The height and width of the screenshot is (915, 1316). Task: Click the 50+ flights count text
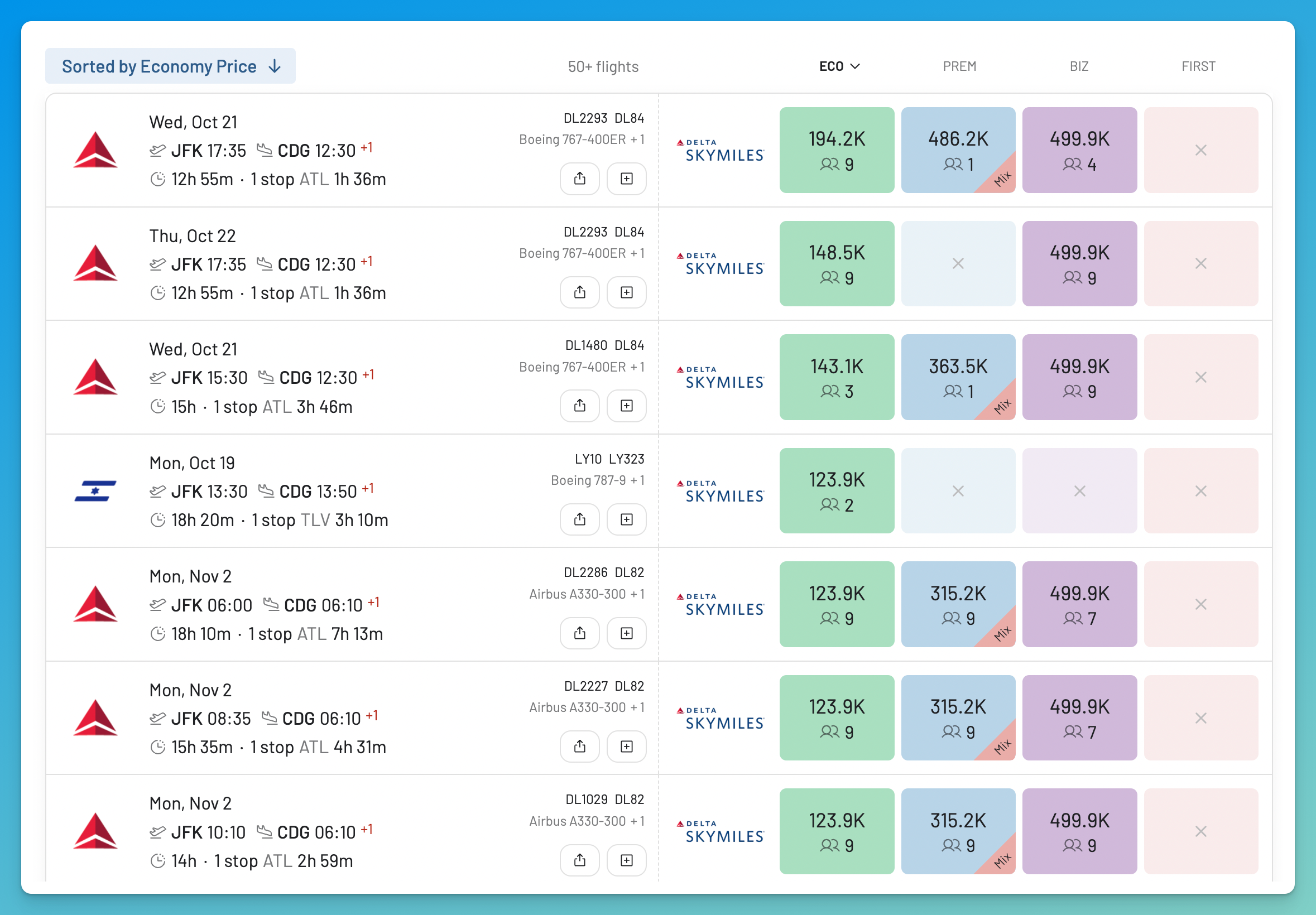[x=603, y=66]
